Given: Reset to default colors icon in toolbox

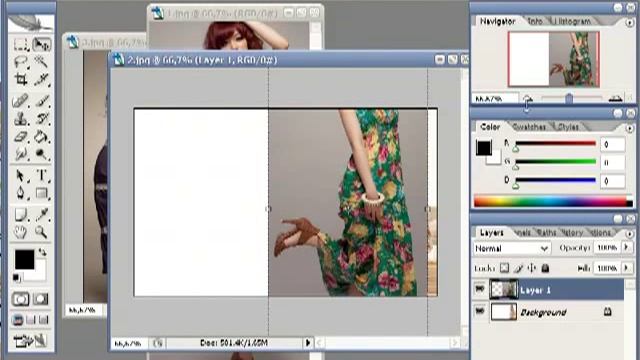Looking at the screenshot, I should (17, 278).
